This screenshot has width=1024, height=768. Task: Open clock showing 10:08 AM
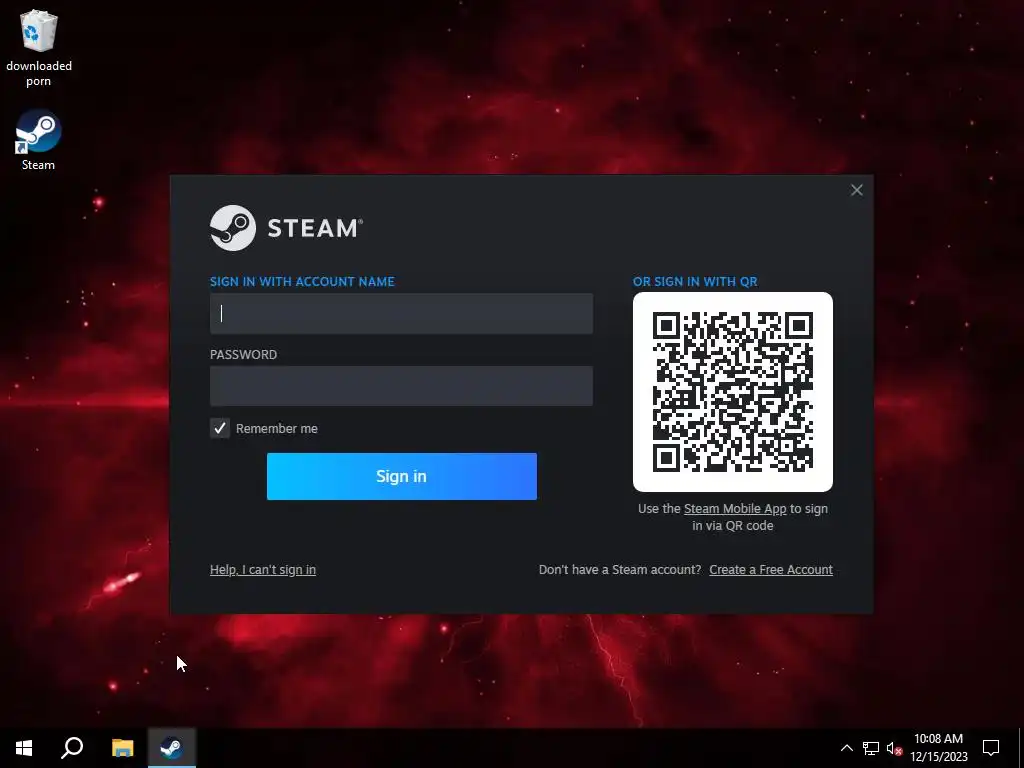click(938, 748)
